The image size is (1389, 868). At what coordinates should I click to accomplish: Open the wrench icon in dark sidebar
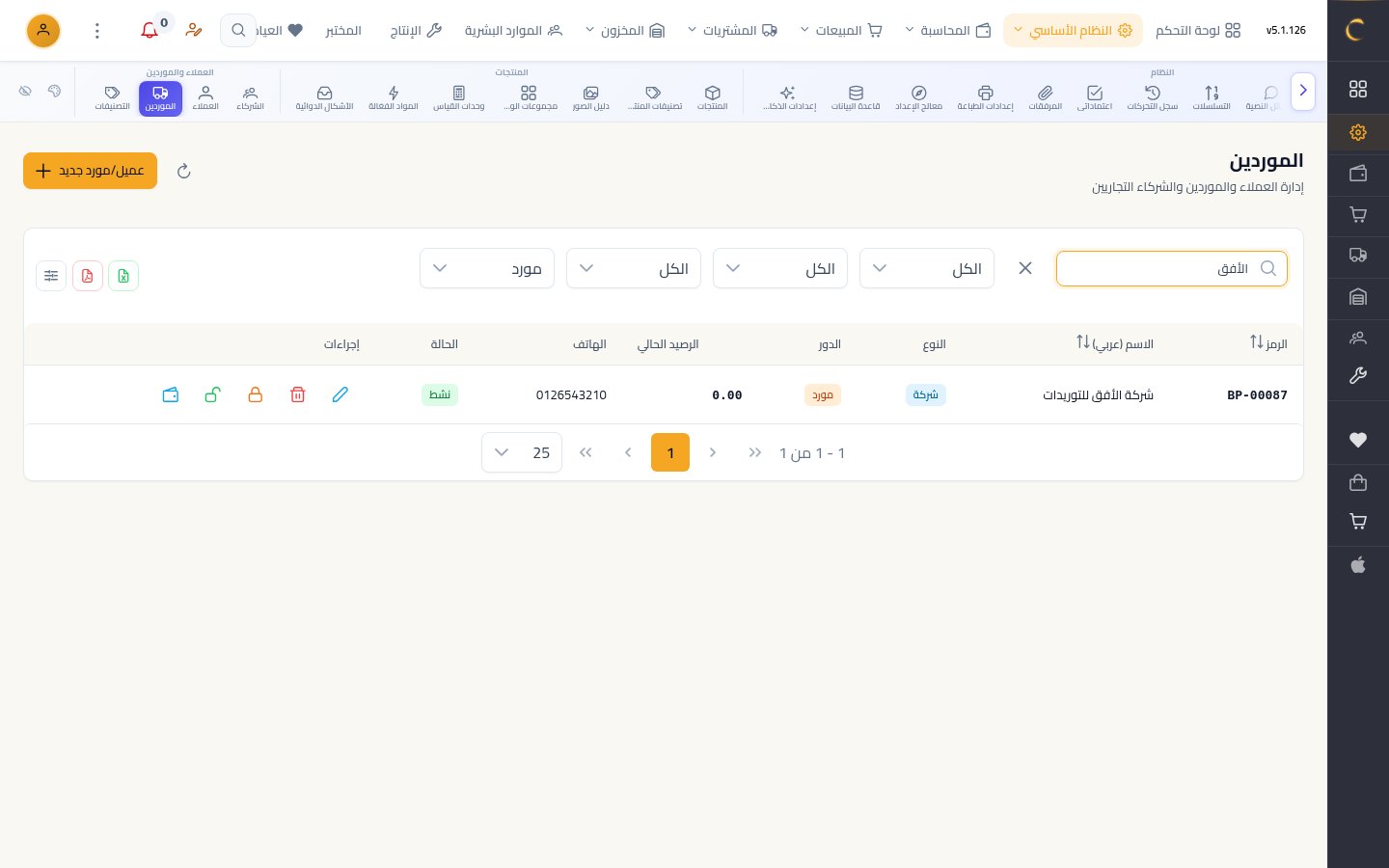coord(1358,376)
